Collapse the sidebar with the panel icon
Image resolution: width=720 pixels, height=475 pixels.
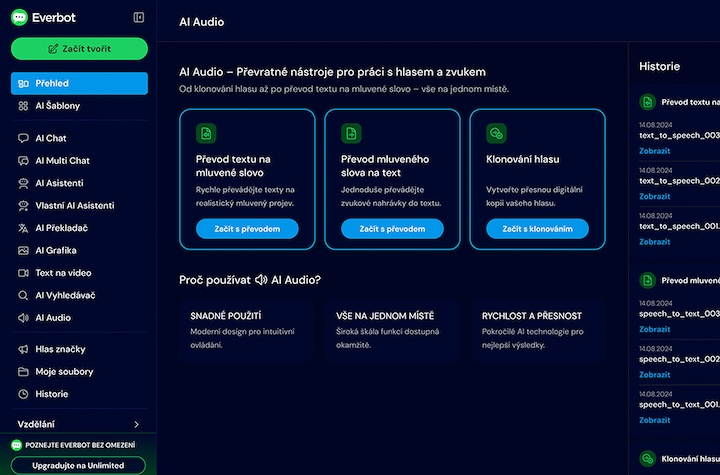139,17
